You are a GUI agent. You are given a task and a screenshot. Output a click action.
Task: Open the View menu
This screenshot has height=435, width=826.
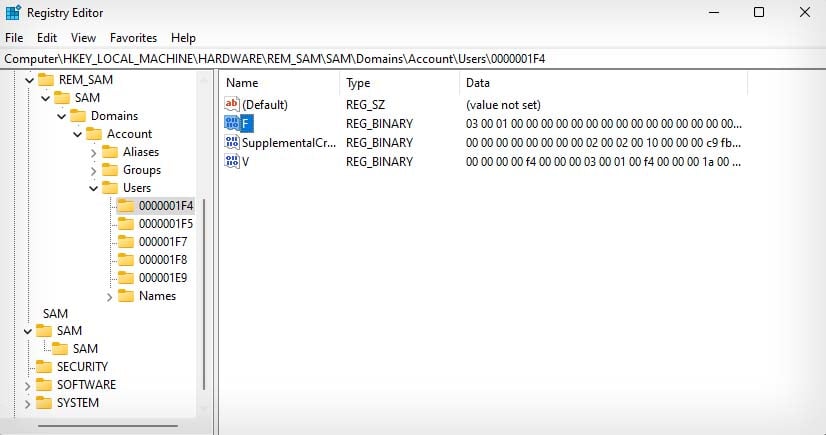point(84,38)
